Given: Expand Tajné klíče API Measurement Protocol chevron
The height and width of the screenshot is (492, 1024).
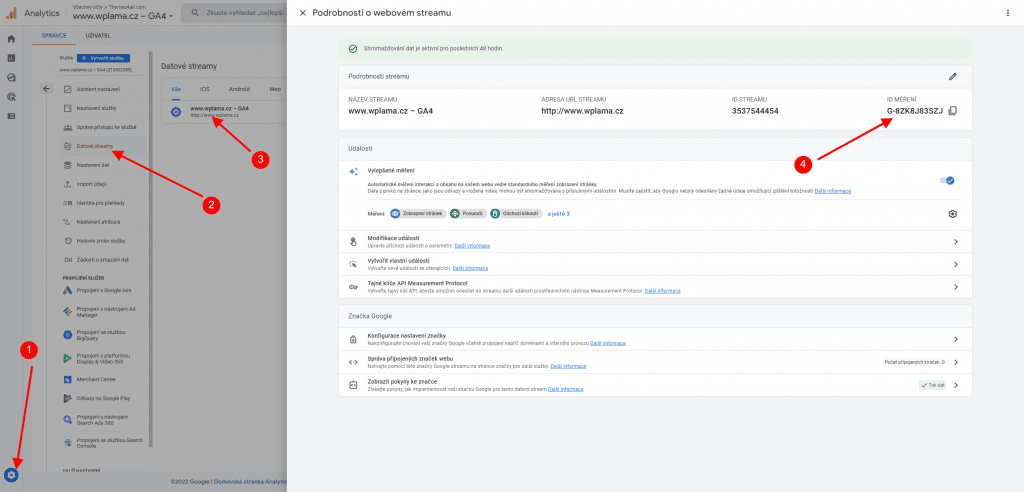Looking at the screenshot, I should point(955,287).
